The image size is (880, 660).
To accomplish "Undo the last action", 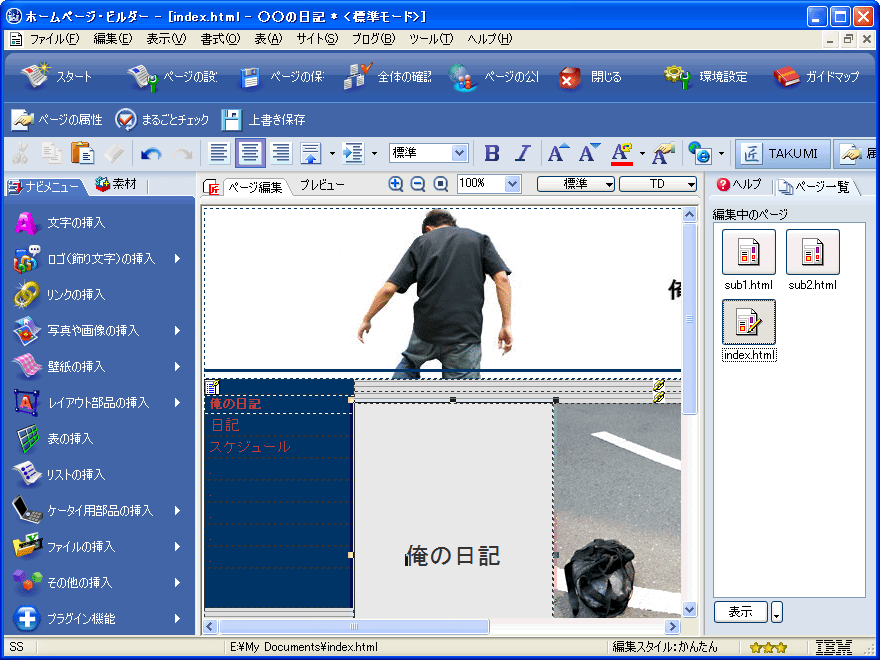I will coord(151,153).
